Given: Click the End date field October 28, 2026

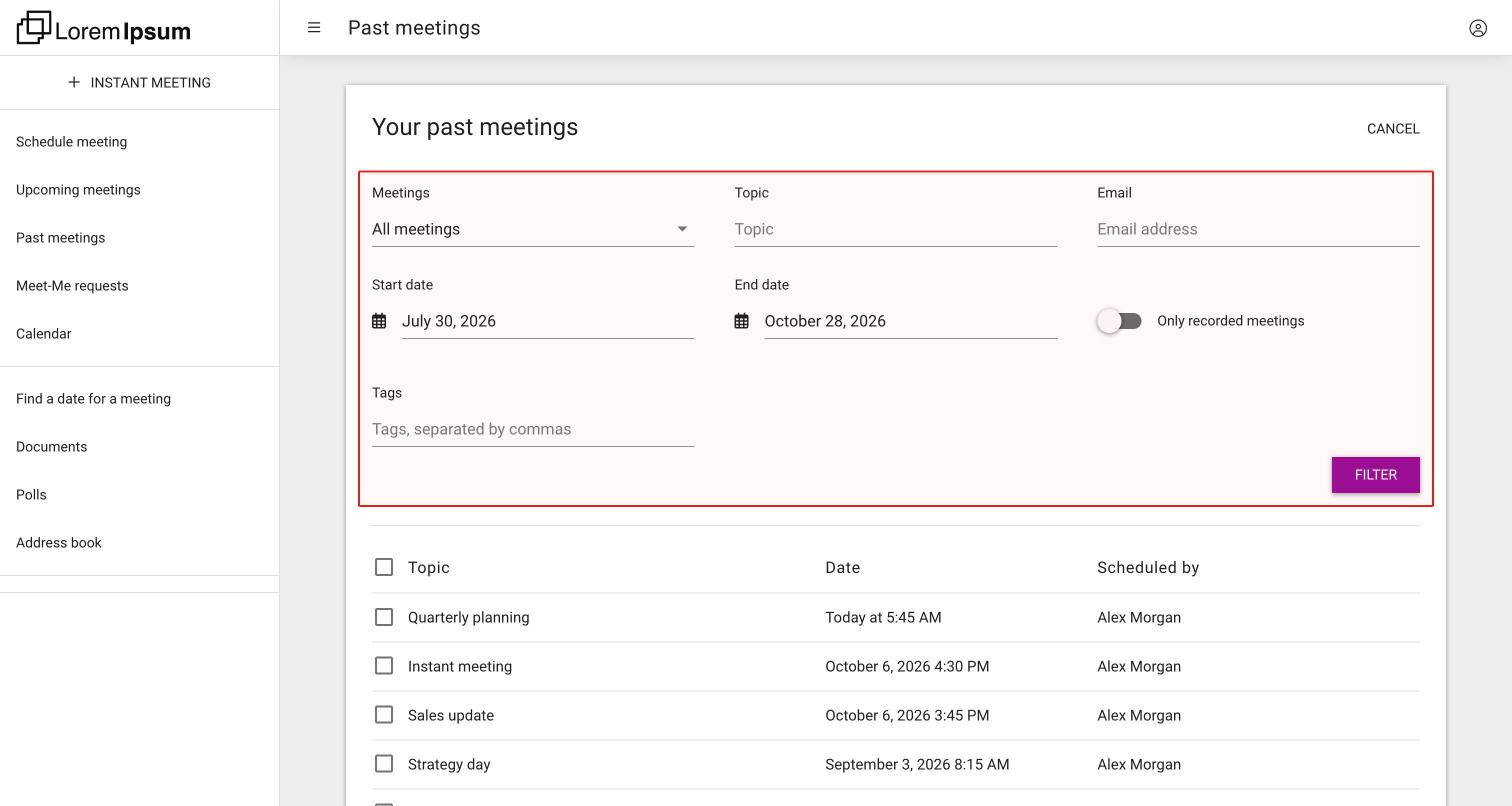Looking at the screenshot, I should tap(911, 321).
